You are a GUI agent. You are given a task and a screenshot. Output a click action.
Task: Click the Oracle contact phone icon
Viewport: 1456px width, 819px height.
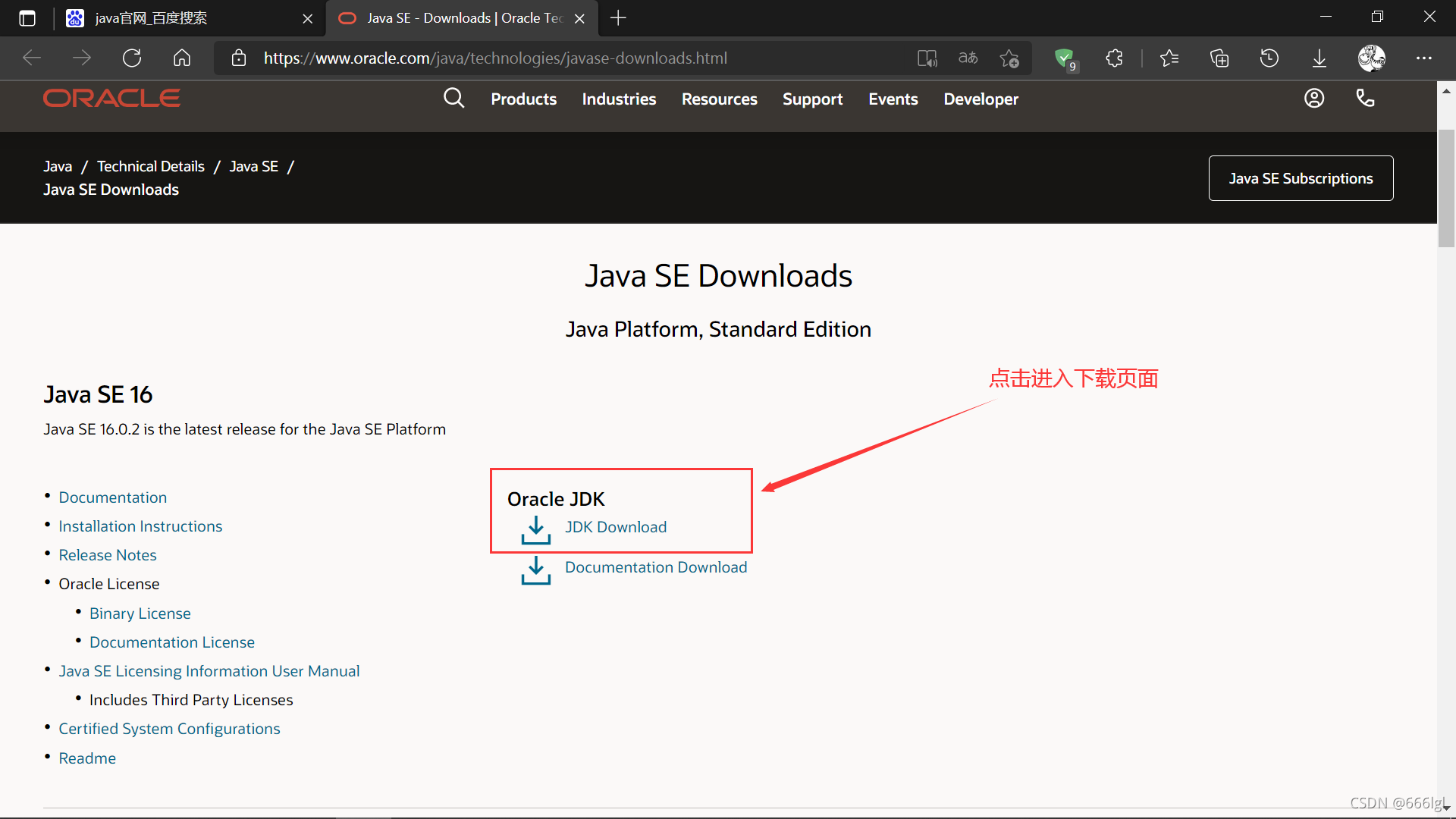pos(1365,99)
